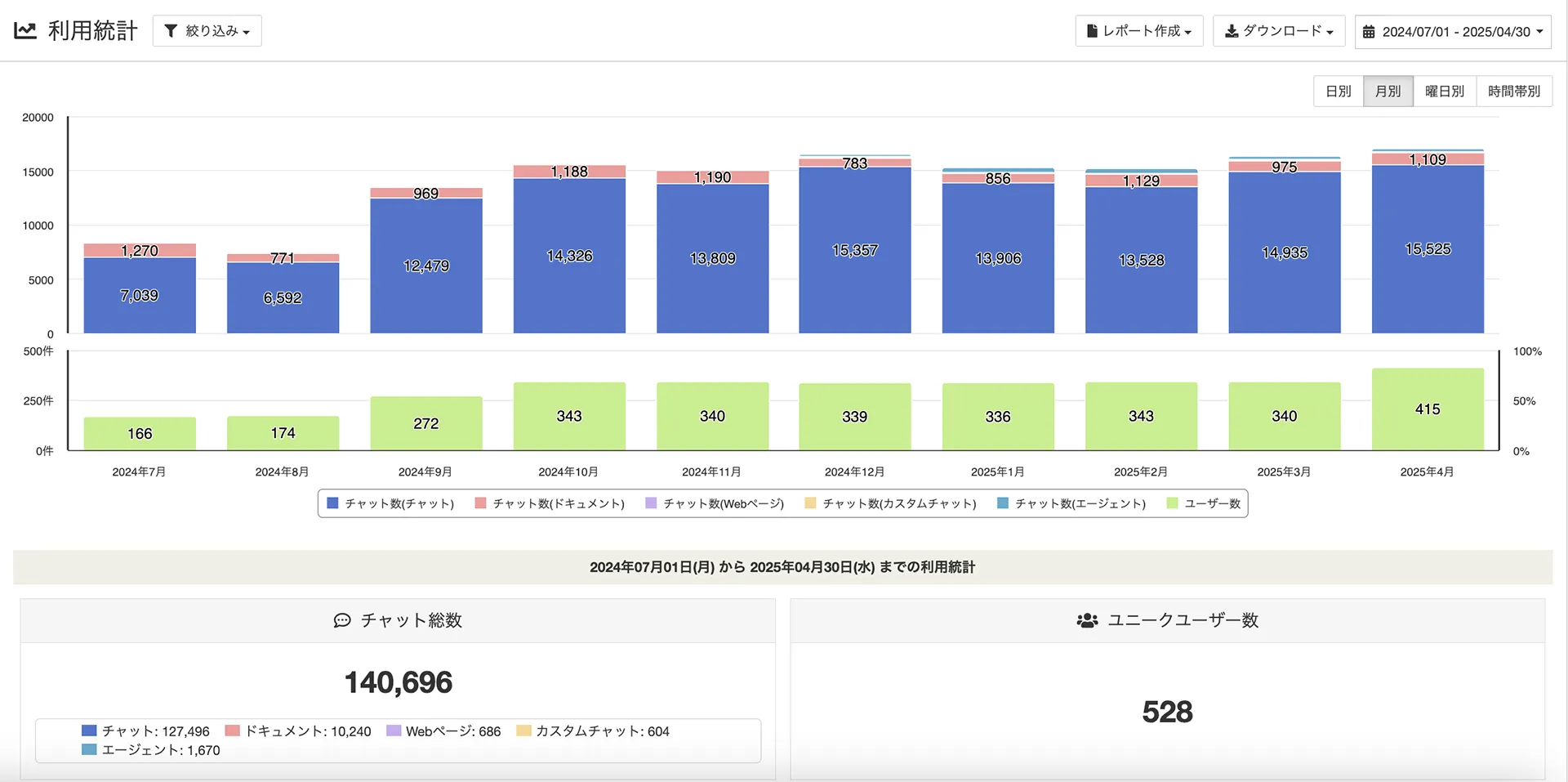Open the レポート作成 dropdown

pyautogui.click(x=1139, y=31)
